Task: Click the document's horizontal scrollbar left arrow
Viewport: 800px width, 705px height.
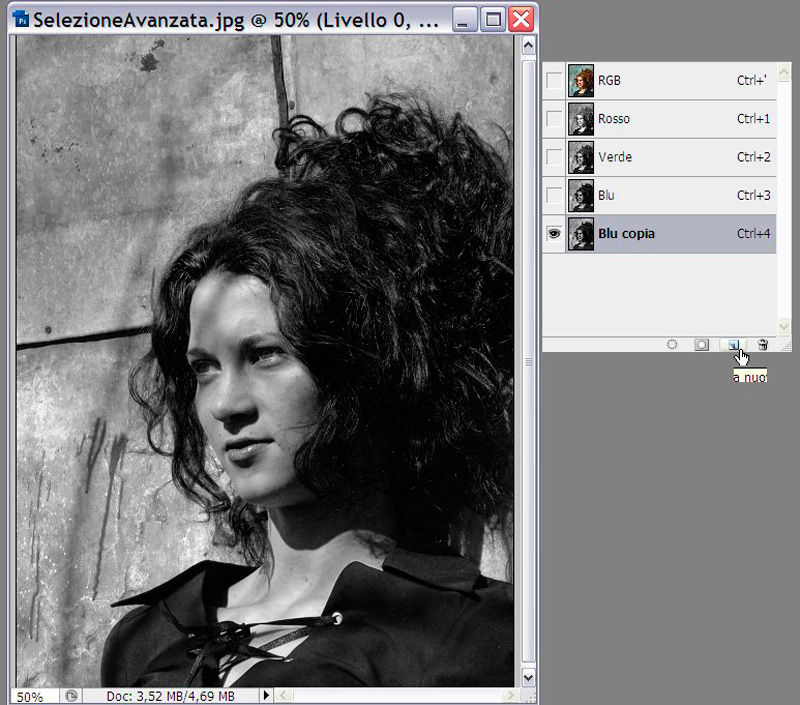Action: [x=284, y=695]
